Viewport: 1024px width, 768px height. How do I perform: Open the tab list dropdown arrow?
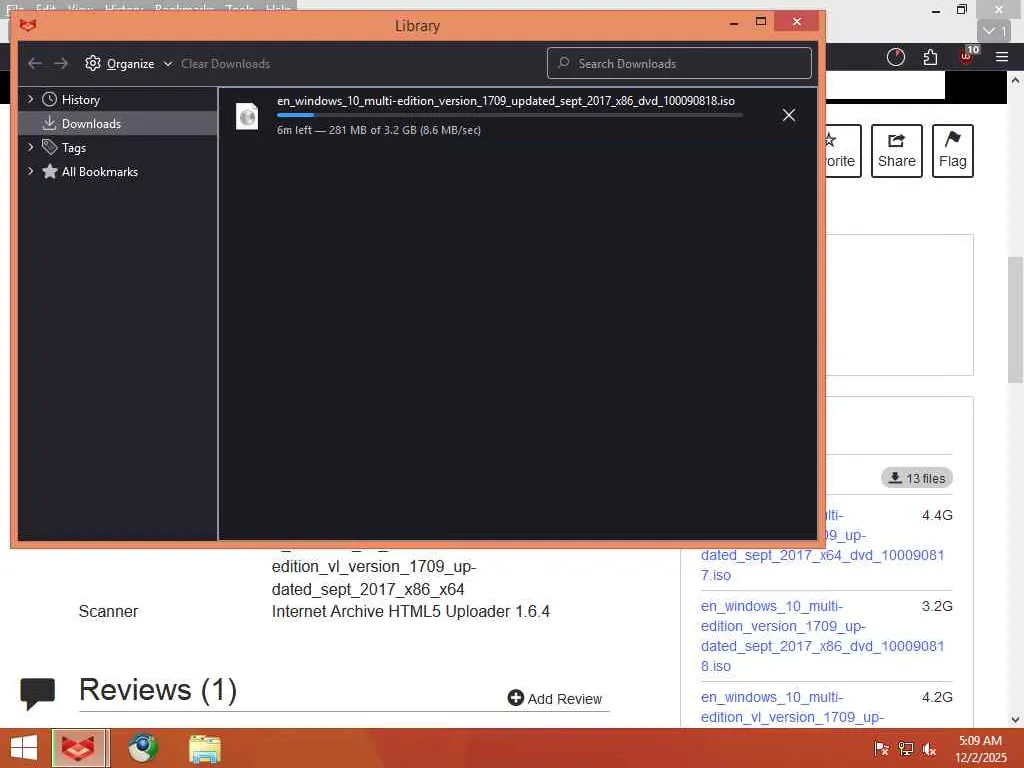click(x=994, y=31)
